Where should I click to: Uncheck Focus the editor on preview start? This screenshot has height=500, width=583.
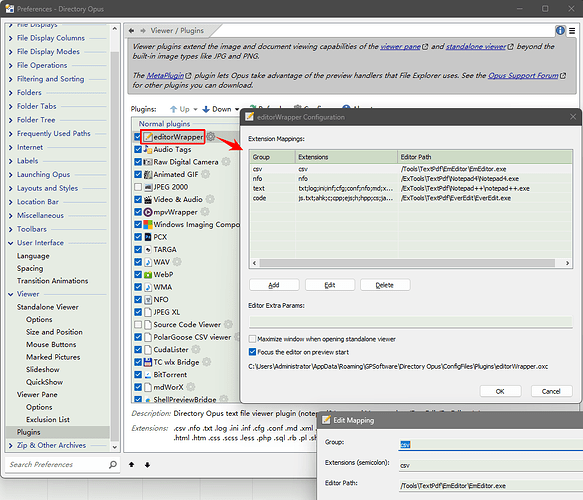[x=252, y=352]
